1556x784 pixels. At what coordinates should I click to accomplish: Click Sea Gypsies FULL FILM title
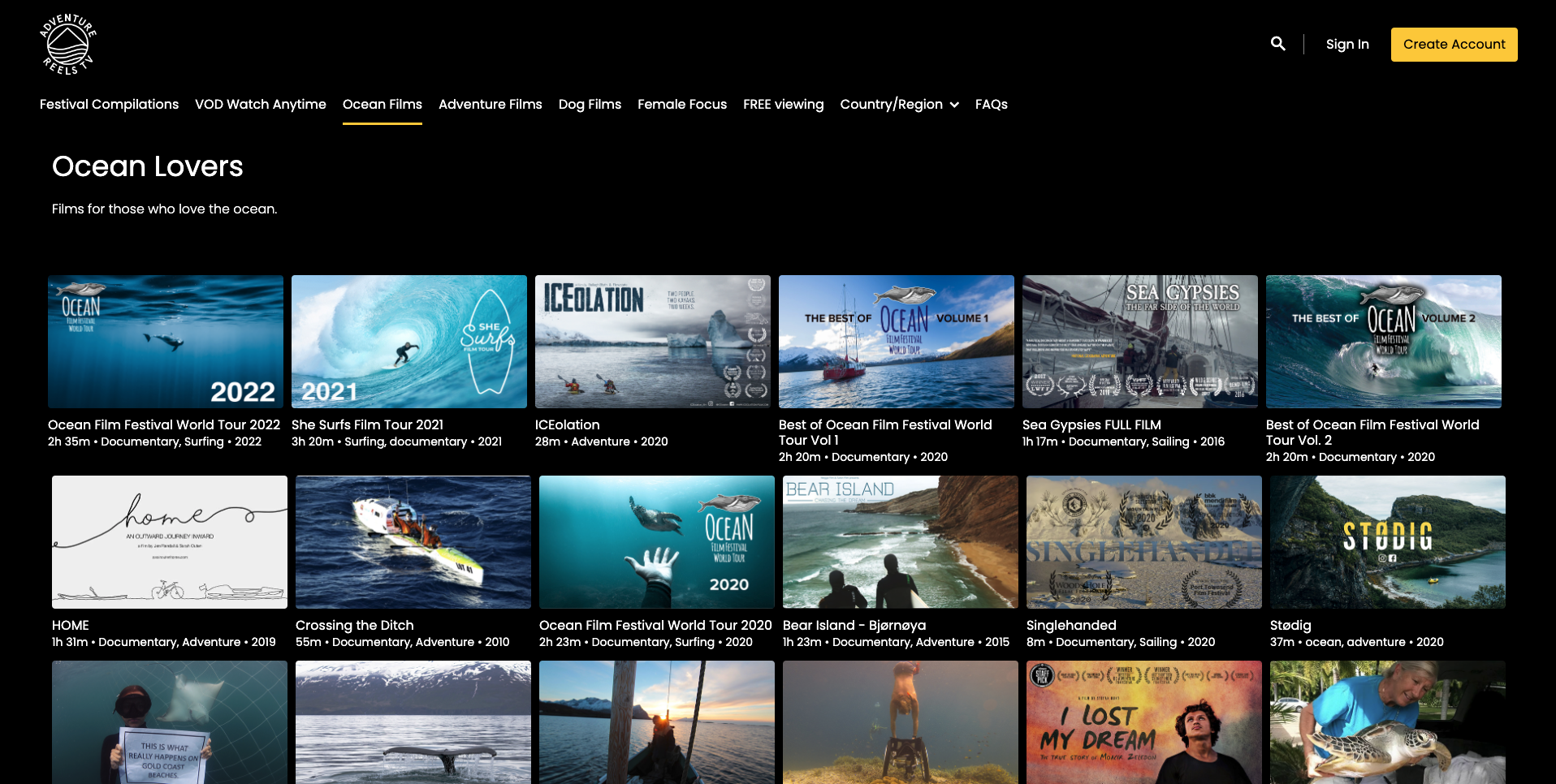(x=1091, y=424)
